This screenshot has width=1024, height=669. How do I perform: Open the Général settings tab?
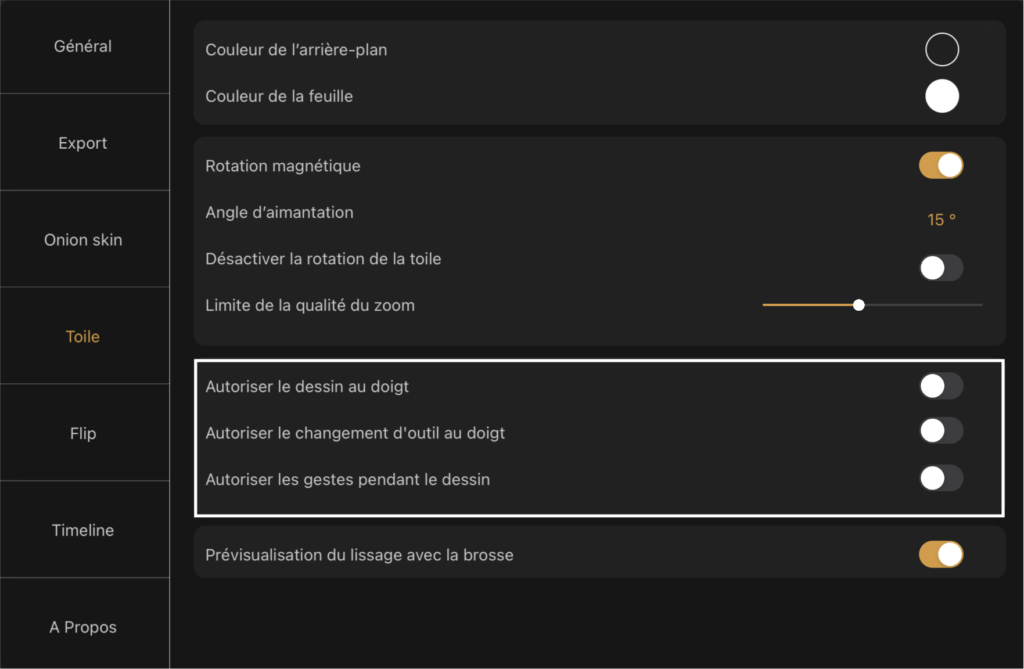(x=83, y=46)
